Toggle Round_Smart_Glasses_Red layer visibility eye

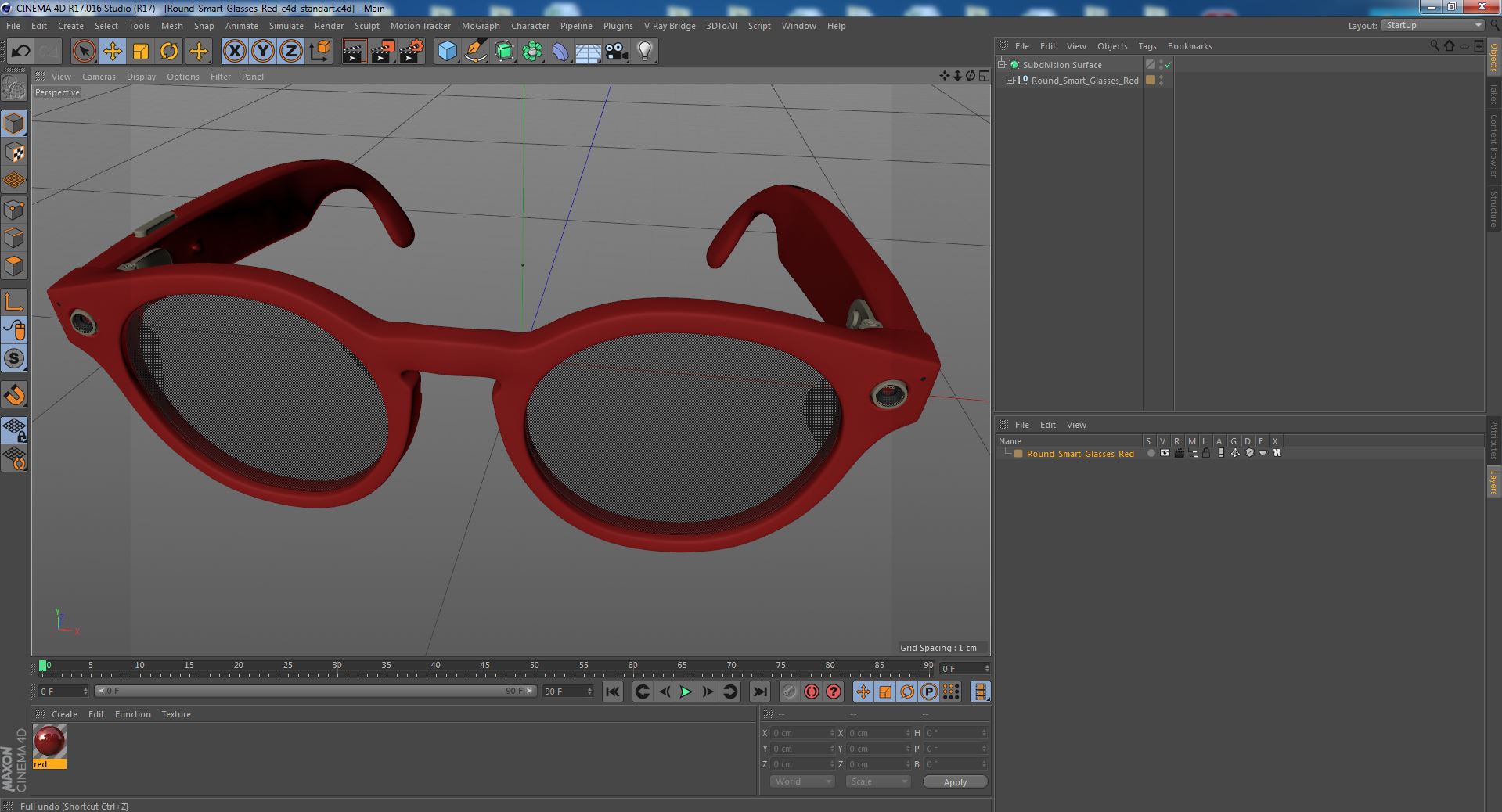1165,453
